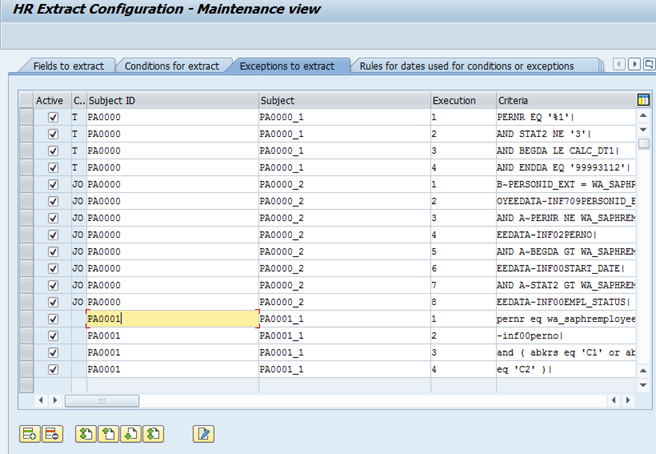The height and width of the screenshot is (454, 656).
Task: Toggle Active checkbox for PA0001_1 execution 4
Action: 53,369
